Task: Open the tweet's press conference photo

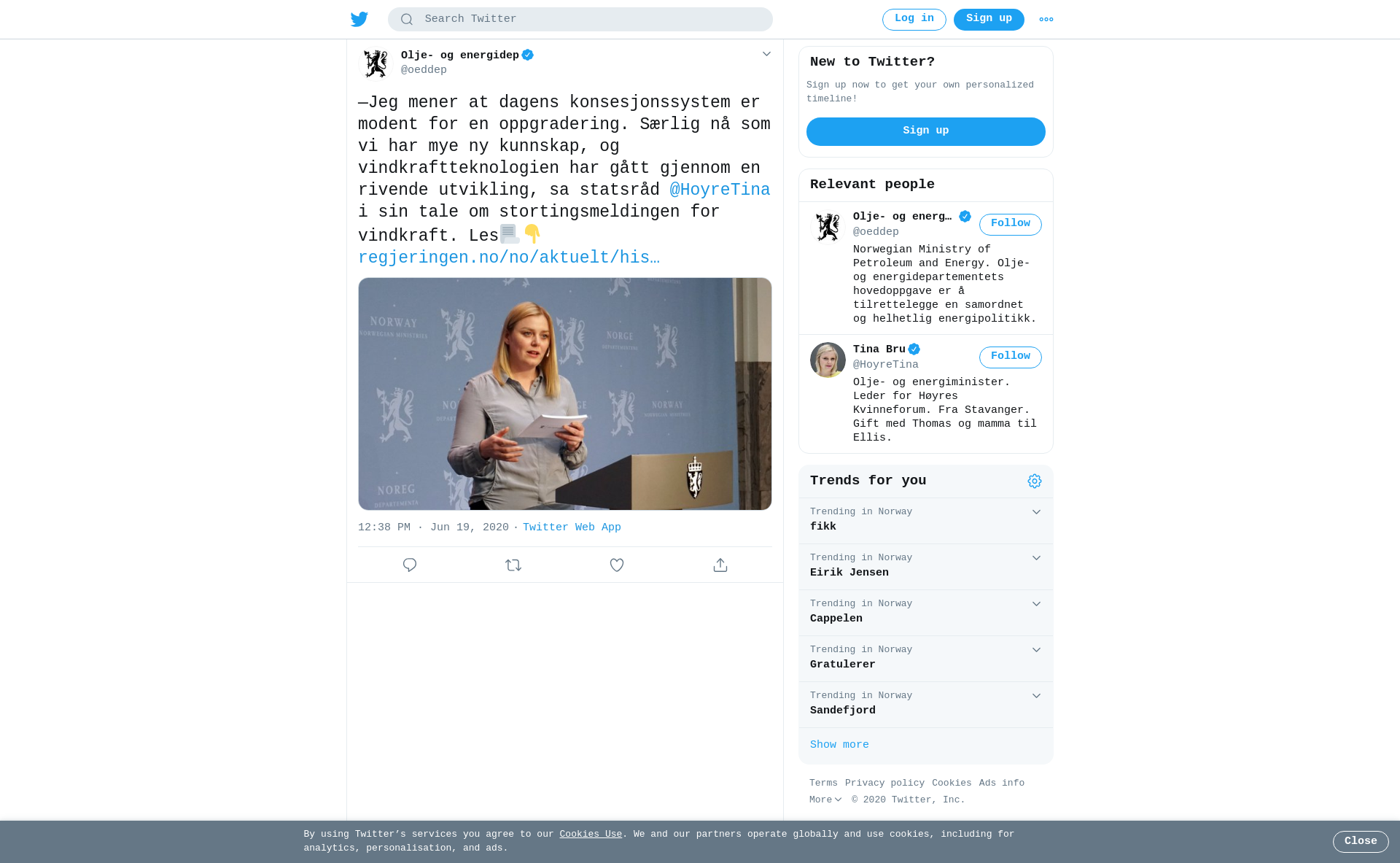Action: 565,394
